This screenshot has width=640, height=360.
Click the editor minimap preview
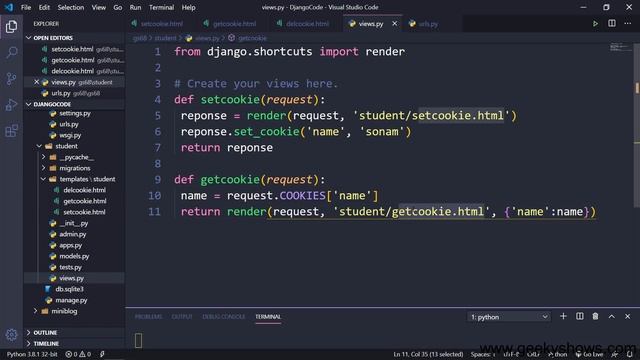tap(620, 47)
